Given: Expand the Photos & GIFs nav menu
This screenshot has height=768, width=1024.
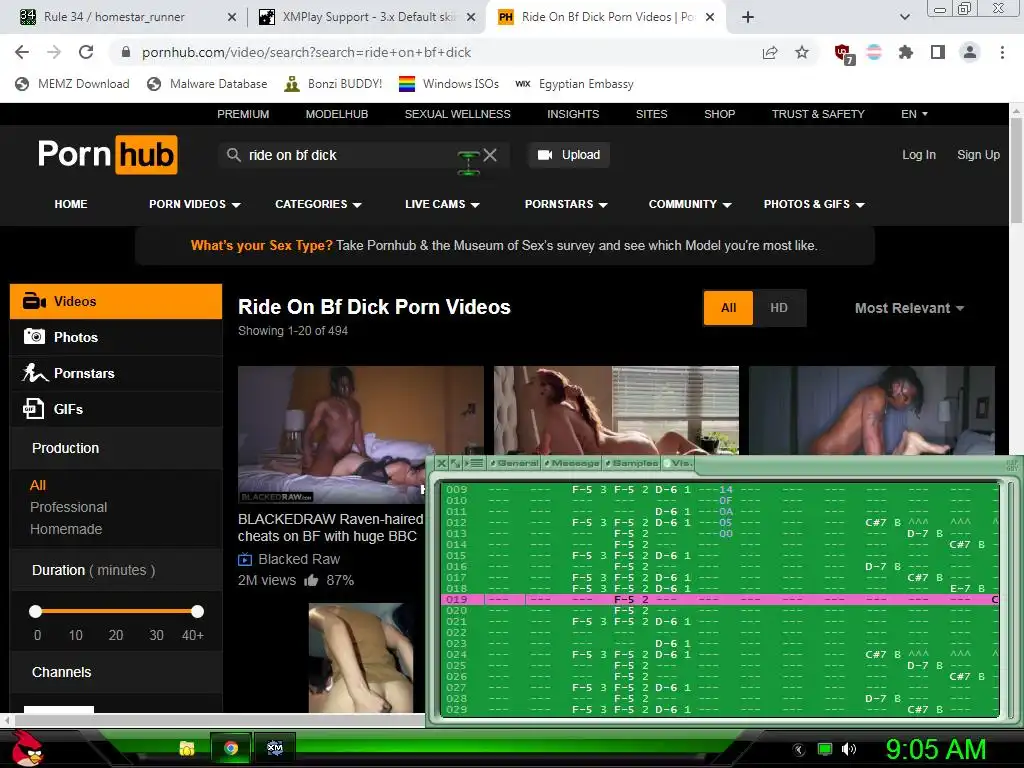Looking at the screenshot, I should [x=814, y=204].
